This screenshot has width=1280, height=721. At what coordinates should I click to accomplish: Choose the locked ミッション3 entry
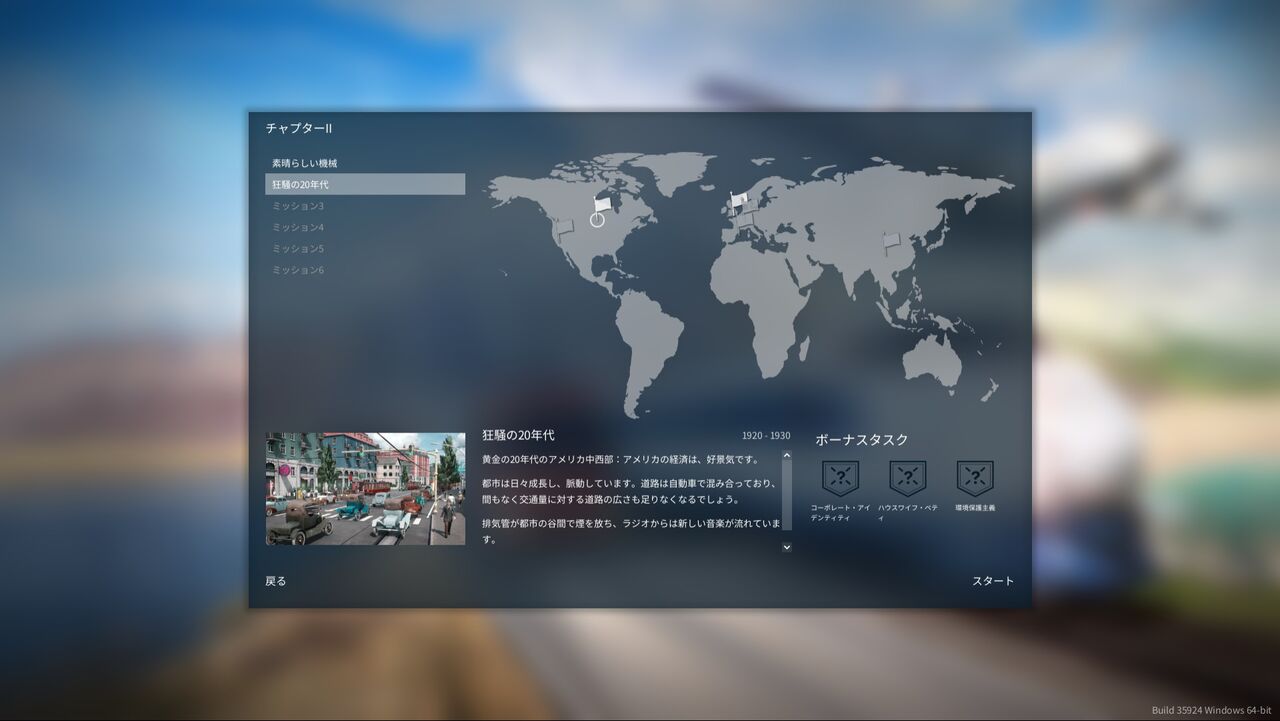tap(365, 206)
